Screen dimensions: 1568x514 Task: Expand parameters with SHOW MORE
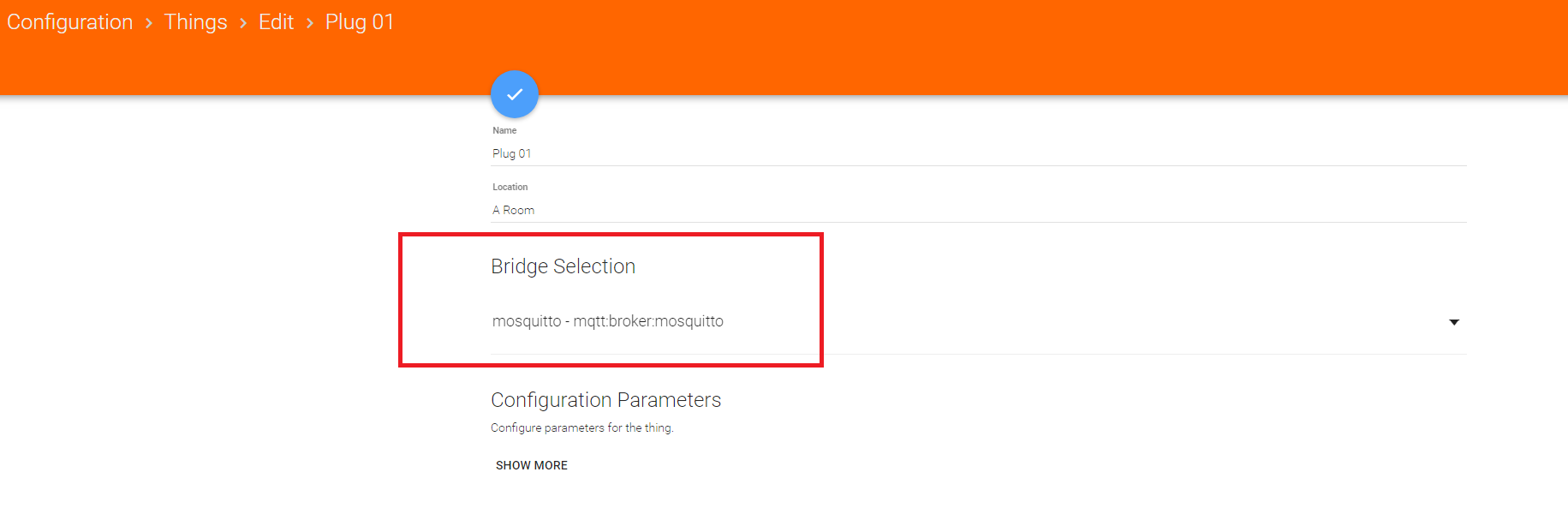click(x=532, y=465)
